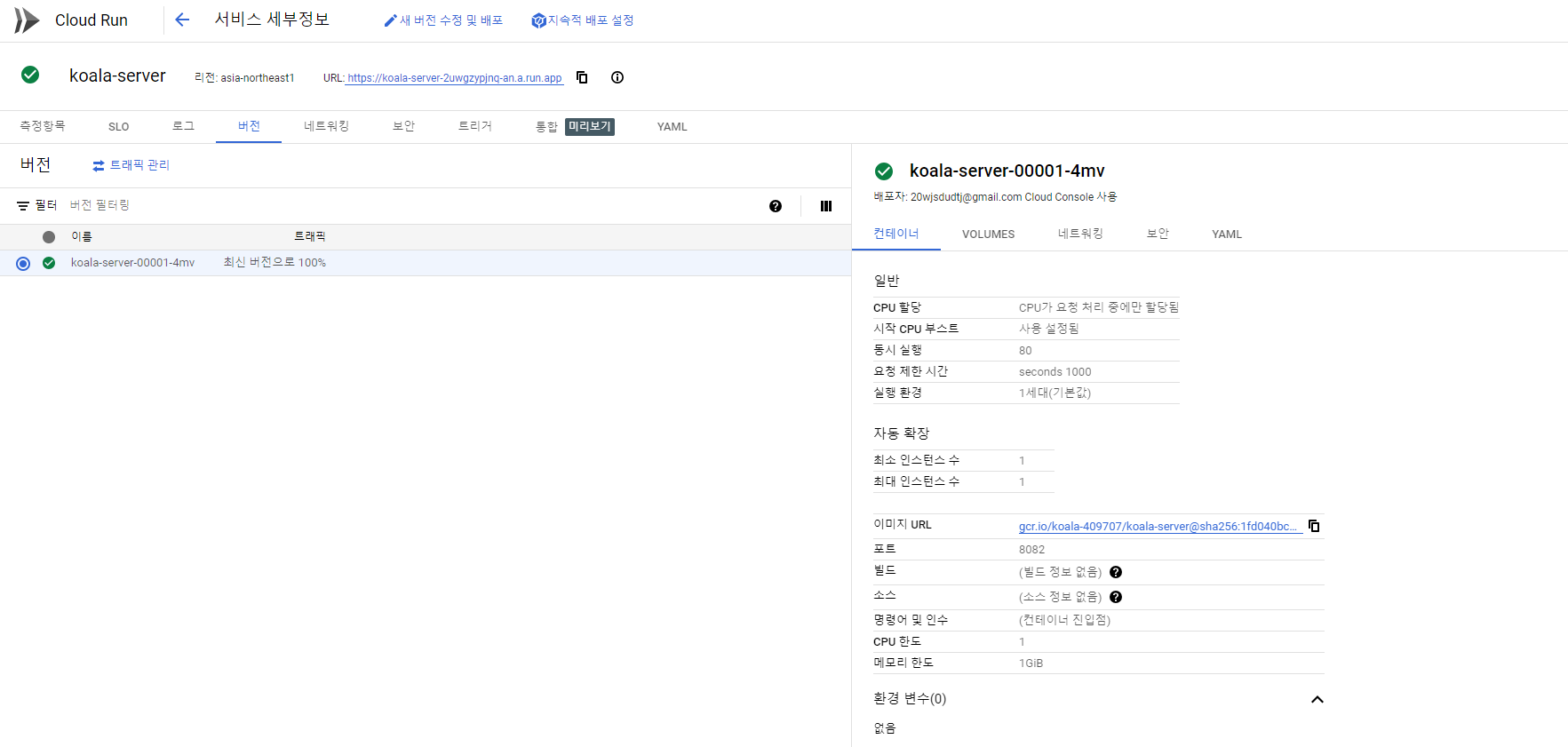Select the koala-server-00001-4mv revision radio button

[23, 264]
